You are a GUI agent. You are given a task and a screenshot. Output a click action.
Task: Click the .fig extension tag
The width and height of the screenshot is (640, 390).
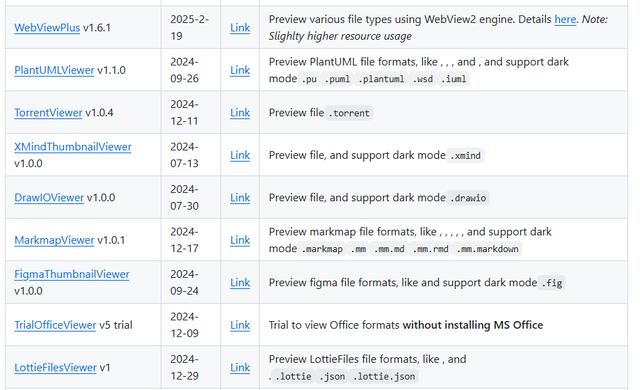pos(551,283)
